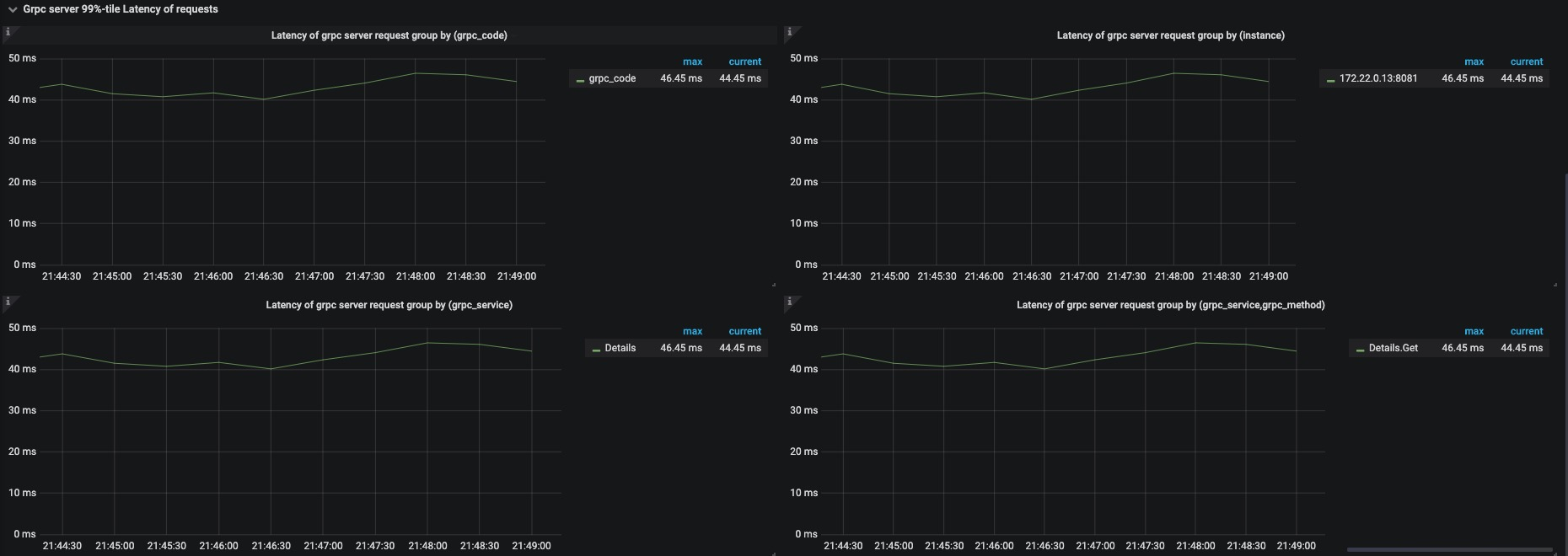Click resize handle of grpc_code panel

tap(773, 284)
